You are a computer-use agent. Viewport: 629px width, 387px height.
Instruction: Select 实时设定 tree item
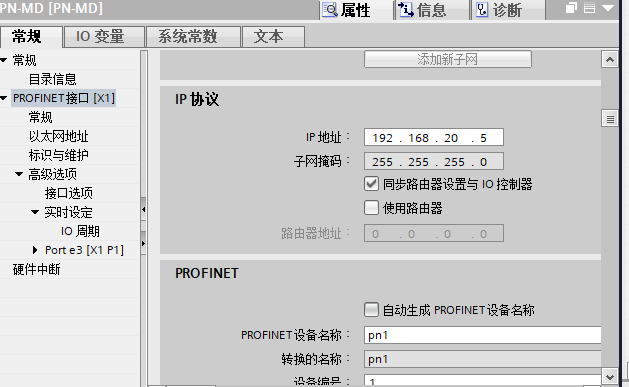pos(69,212)
